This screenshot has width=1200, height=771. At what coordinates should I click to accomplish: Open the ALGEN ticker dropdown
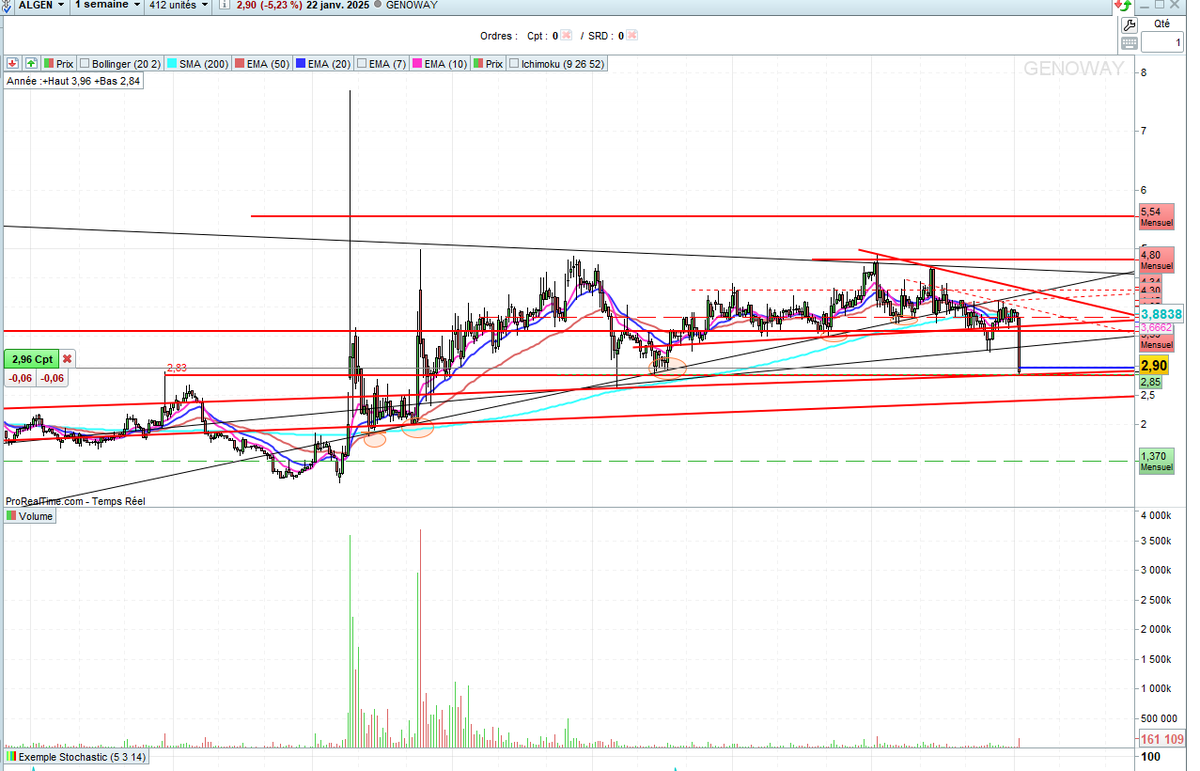(43, 5)
